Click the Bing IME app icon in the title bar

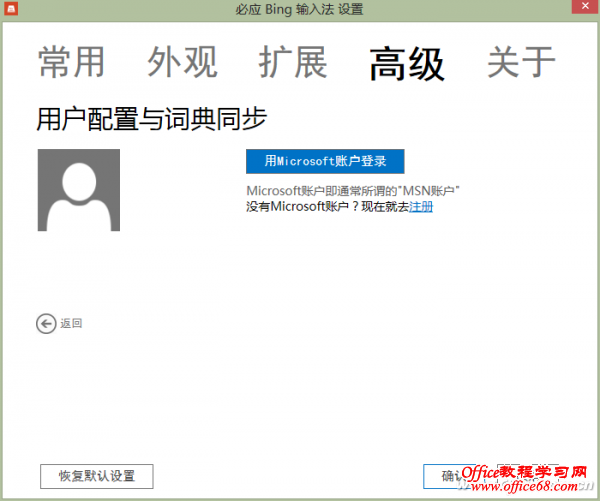click(11, 8)
